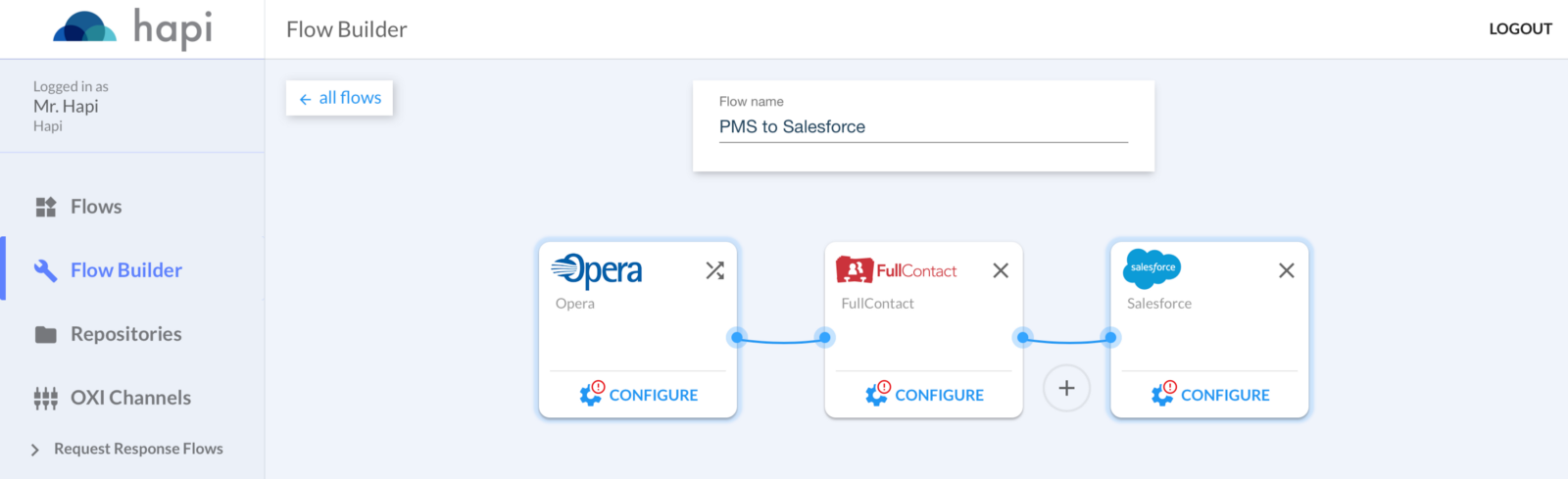The width and height of the screenshot is (1568, 479).
Task: Click gear warning icon on Salesforce card
Action: coord(1163,393)
